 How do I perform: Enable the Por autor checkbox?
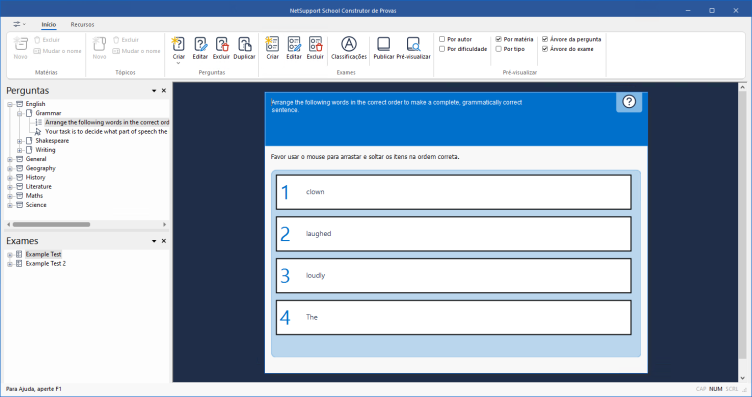pyautogui.click(x=442, y=39)
